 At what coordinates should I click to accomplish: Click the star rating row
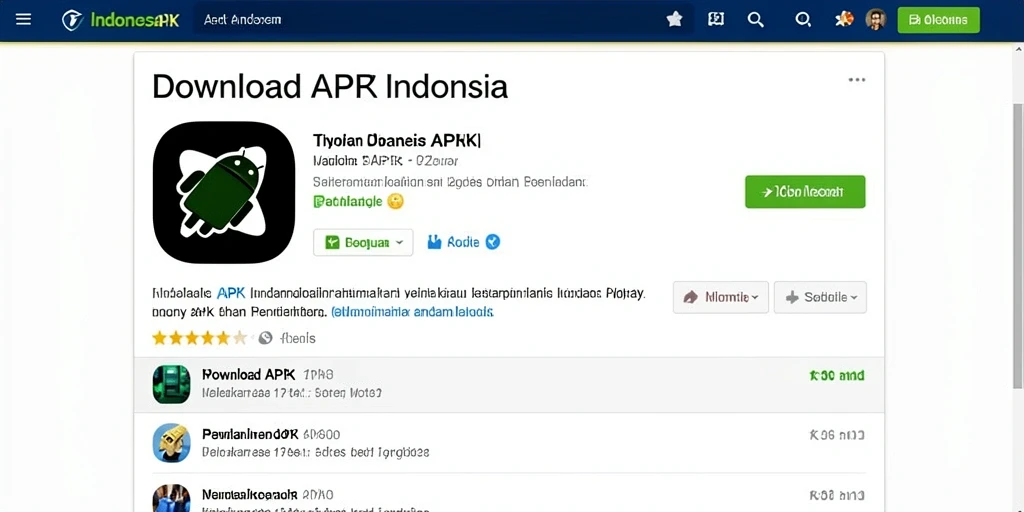(199, 338)
